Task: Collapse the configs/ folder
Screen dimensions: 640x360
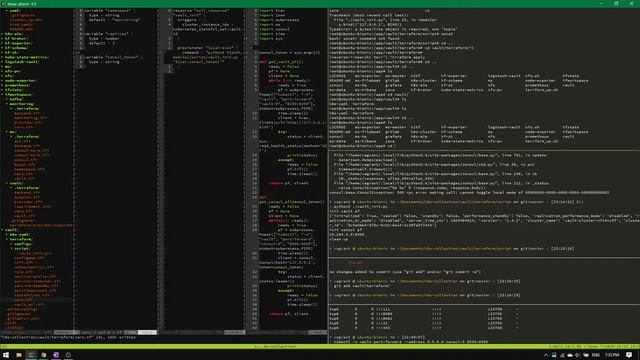Action: tap(23, 244)
